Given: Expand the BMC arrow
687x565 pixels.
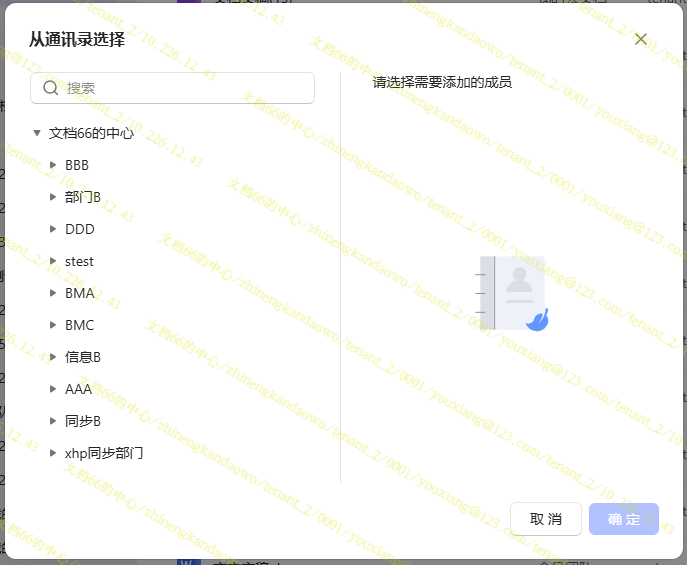Looking at the screenshot, I should tap(53, 325).
